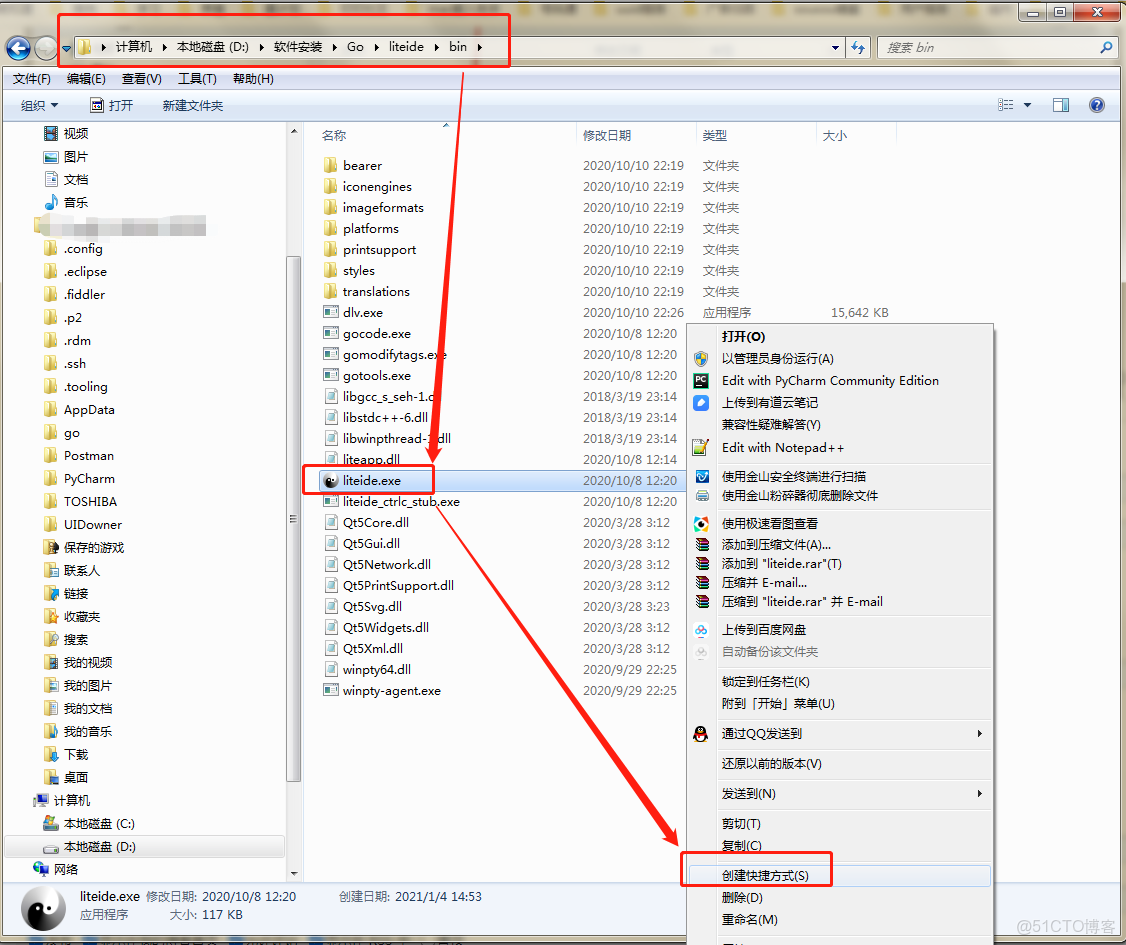Click the Go segment in address breadcrumb
This screenshot has height=945, width=1126.
click(x=355, y=47)
